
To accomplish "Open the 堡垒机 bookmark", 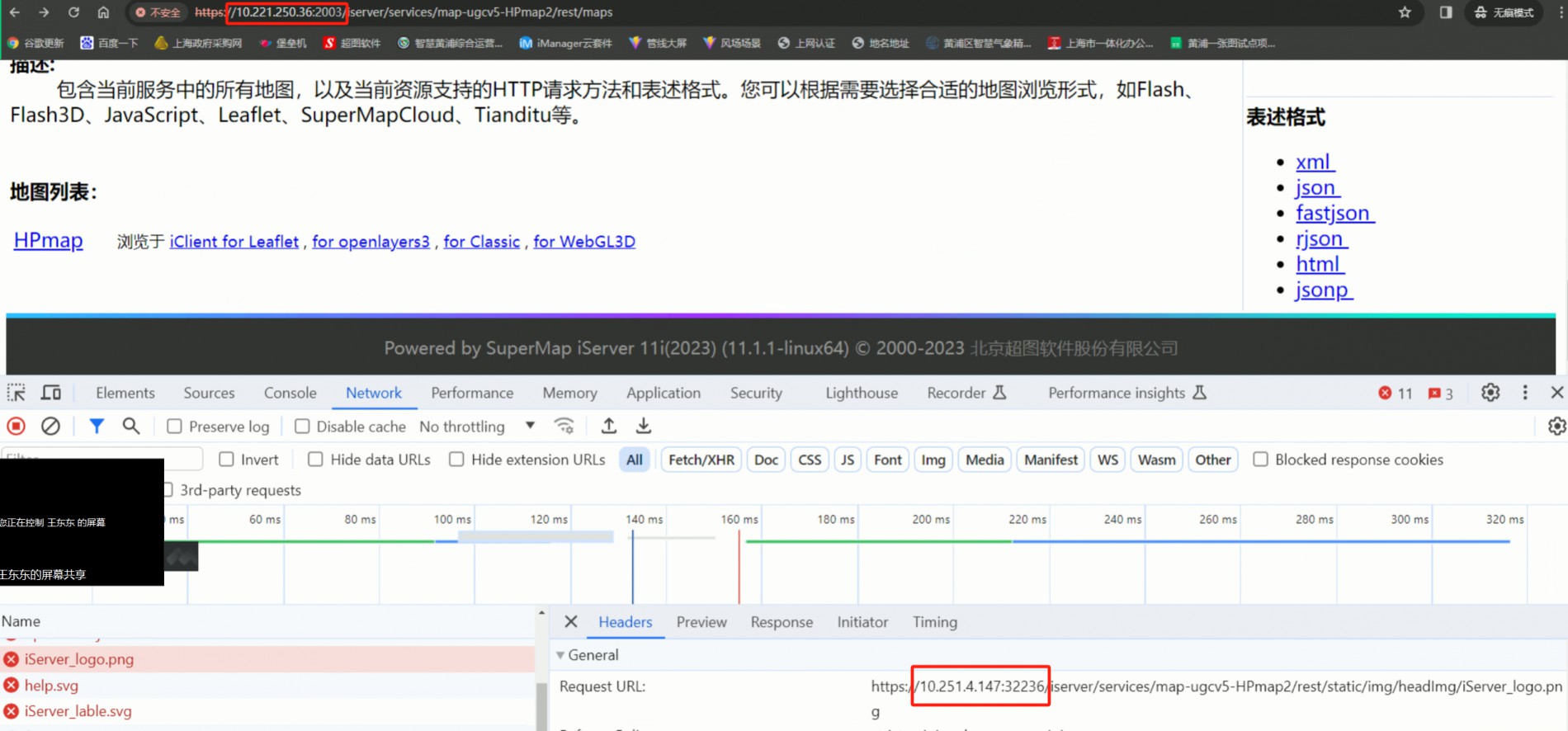I will pyautogui.click(x=283, y=43).
